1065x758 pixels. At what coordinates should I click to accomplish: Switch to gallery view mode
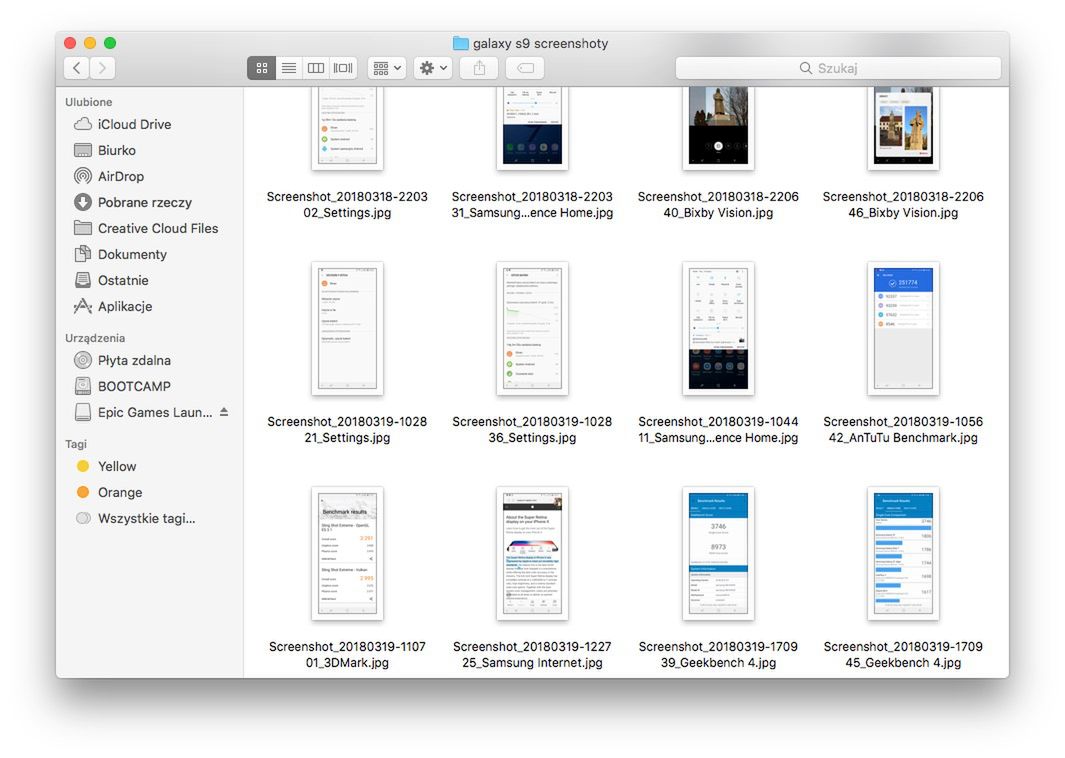(x=343, y=68)
